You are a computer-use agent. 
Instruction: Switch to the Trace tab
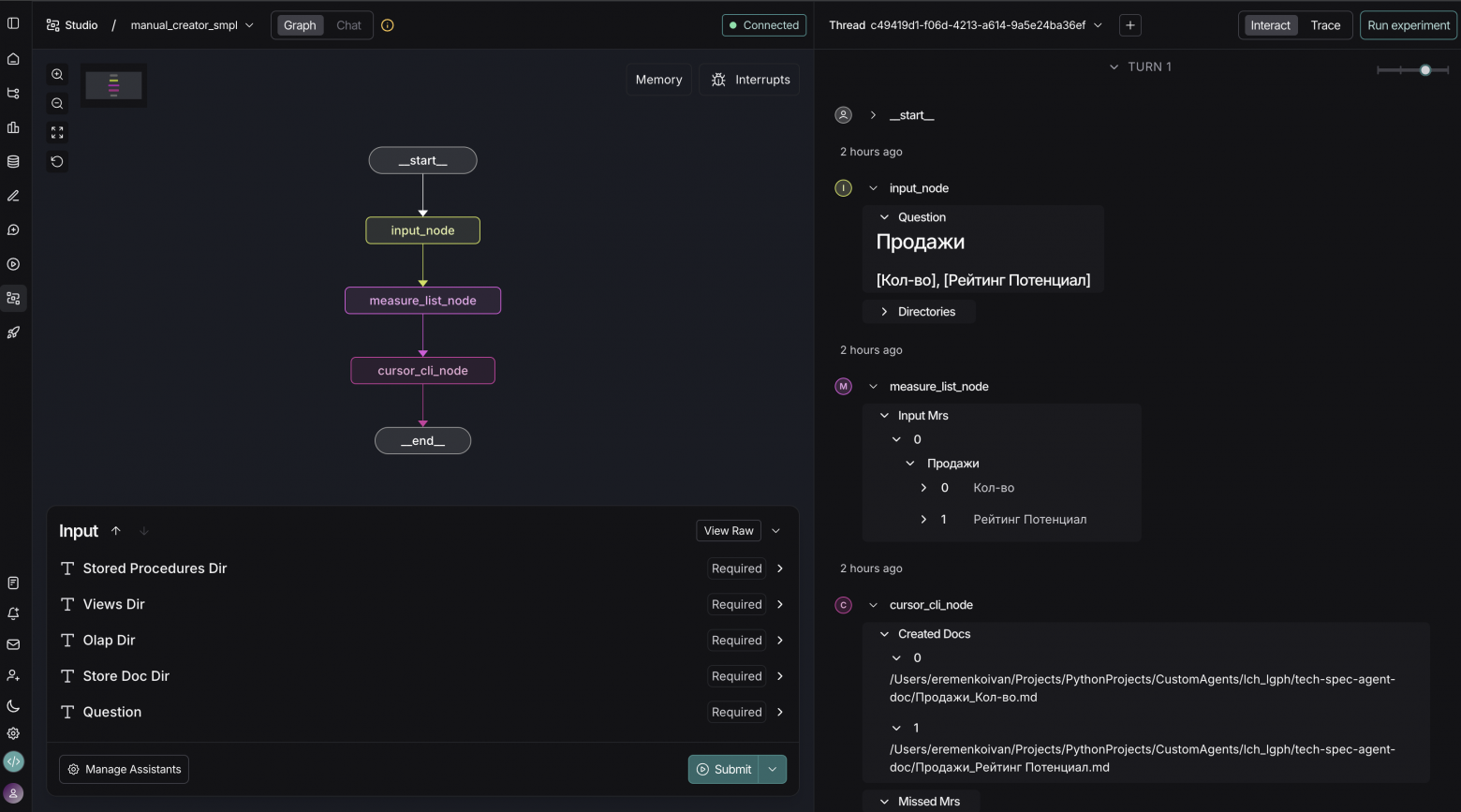click(1325, 25)
